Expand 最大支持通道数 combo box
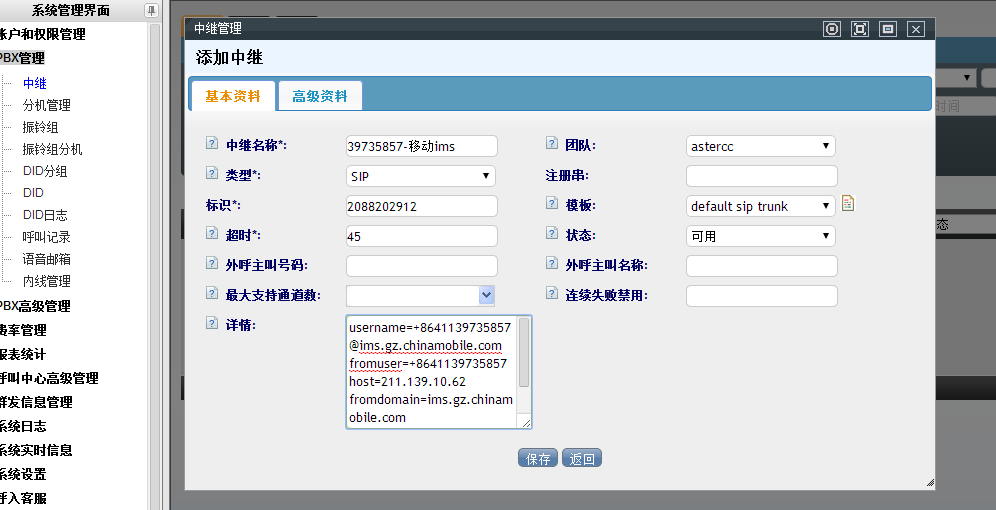The image size is (996, 510). coord(486,295)
